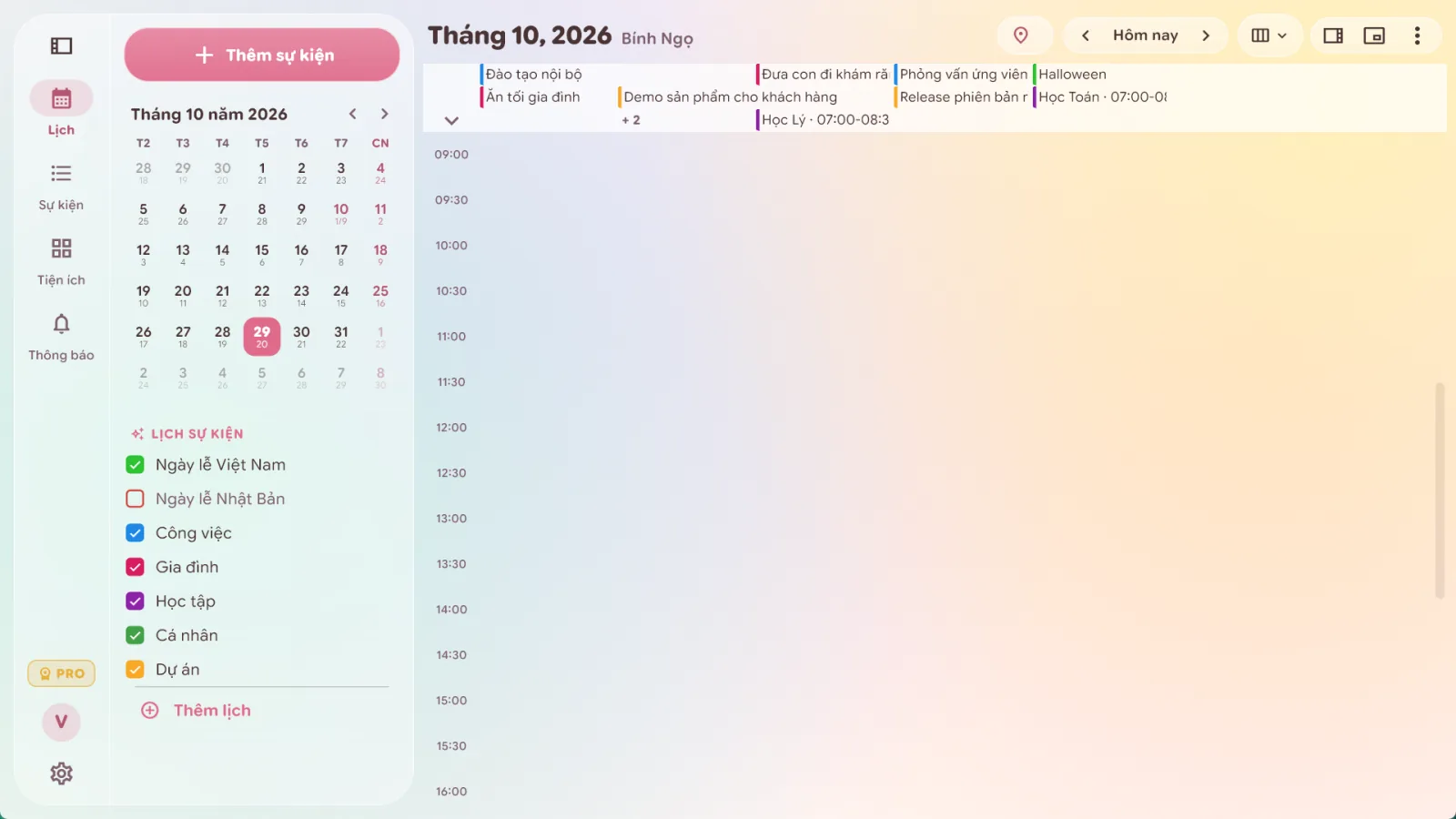Open the Halloween event

pyautogui.click(x=1099, y=75)
